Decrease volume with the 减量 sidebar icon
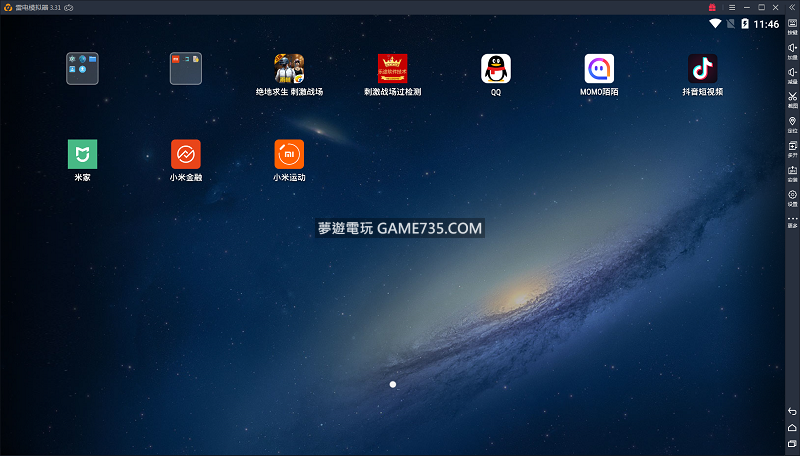 click(792, 75)
